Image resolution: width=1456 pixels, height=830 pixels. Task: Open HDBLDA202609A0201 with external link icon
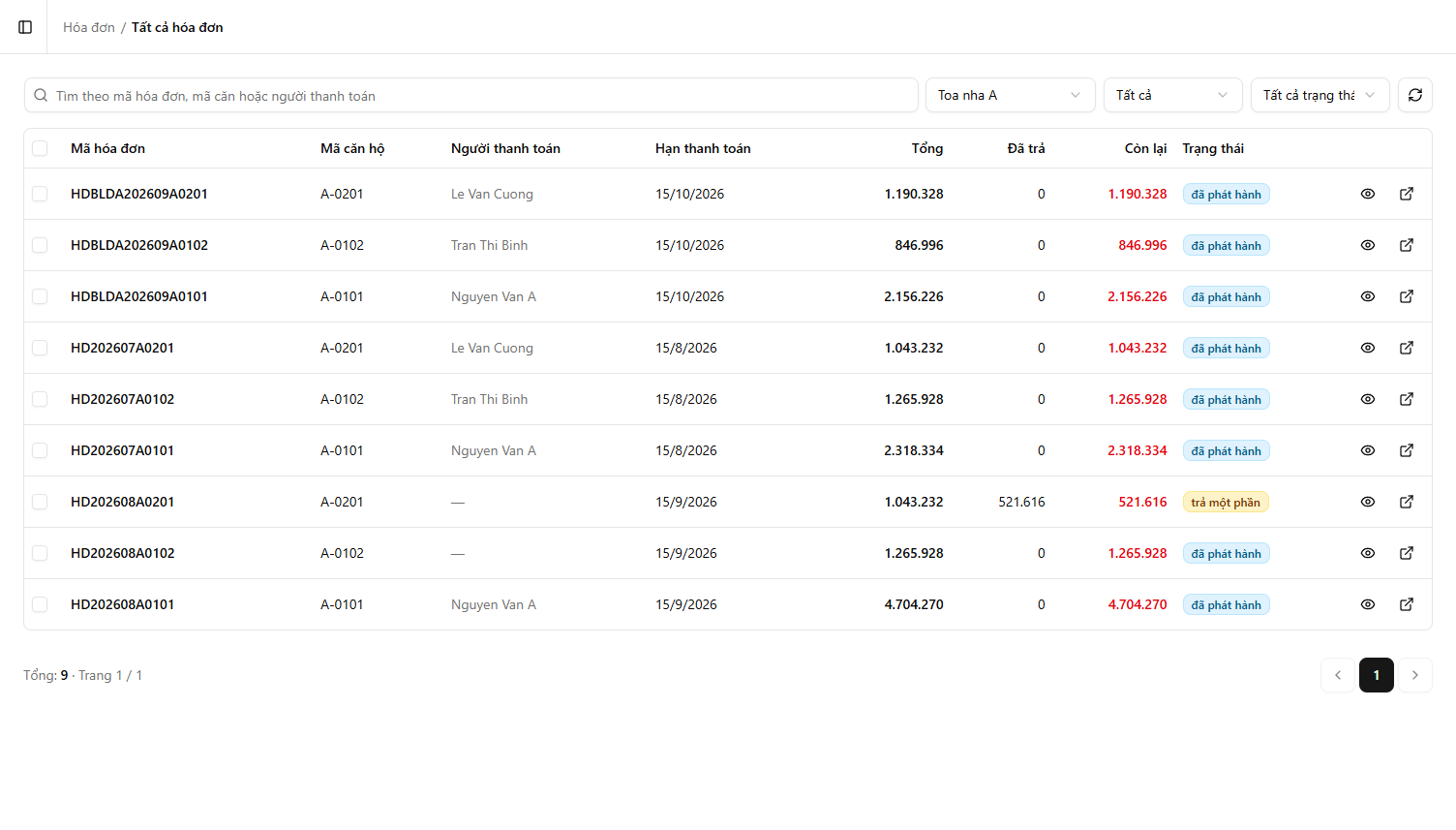[1407, 194]
